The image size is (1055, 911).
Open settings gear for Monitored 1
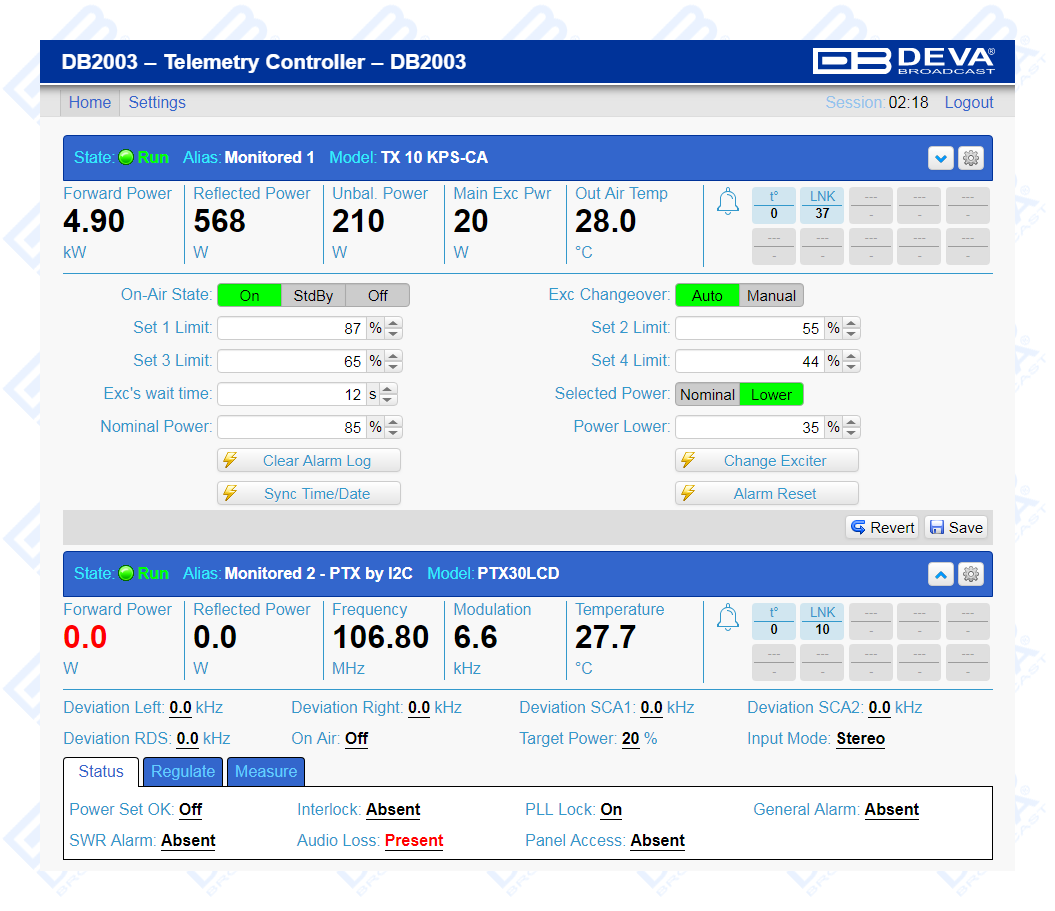coord(970,158)
